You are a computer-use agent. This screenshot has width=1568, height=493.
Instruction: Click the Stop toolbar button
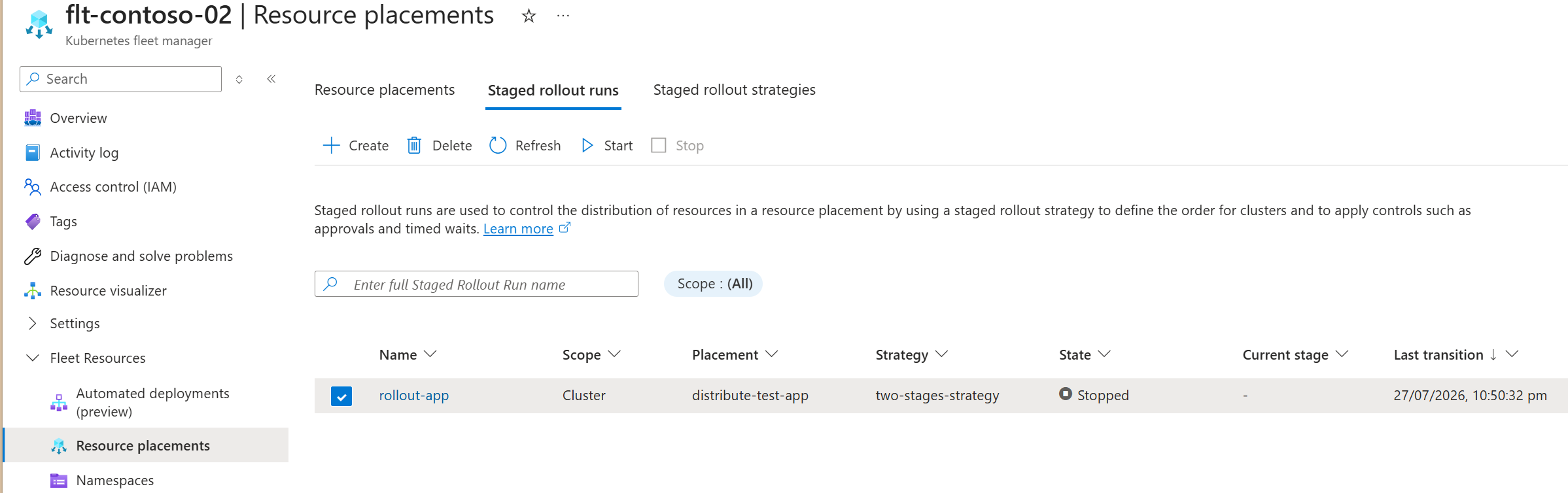tap(677, 145)
